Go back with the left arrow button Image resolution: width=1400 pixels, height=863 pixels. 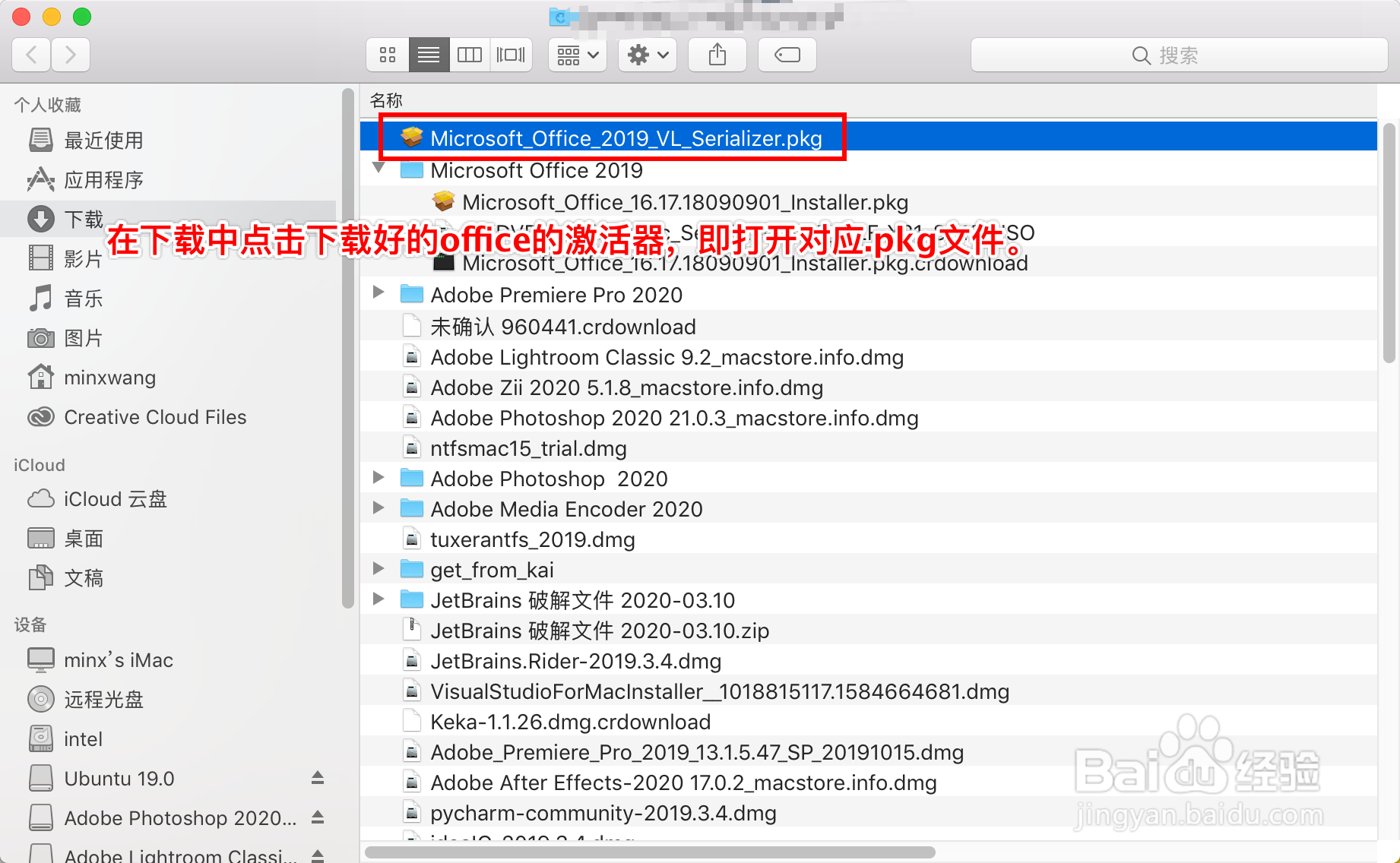click(32, 55)
